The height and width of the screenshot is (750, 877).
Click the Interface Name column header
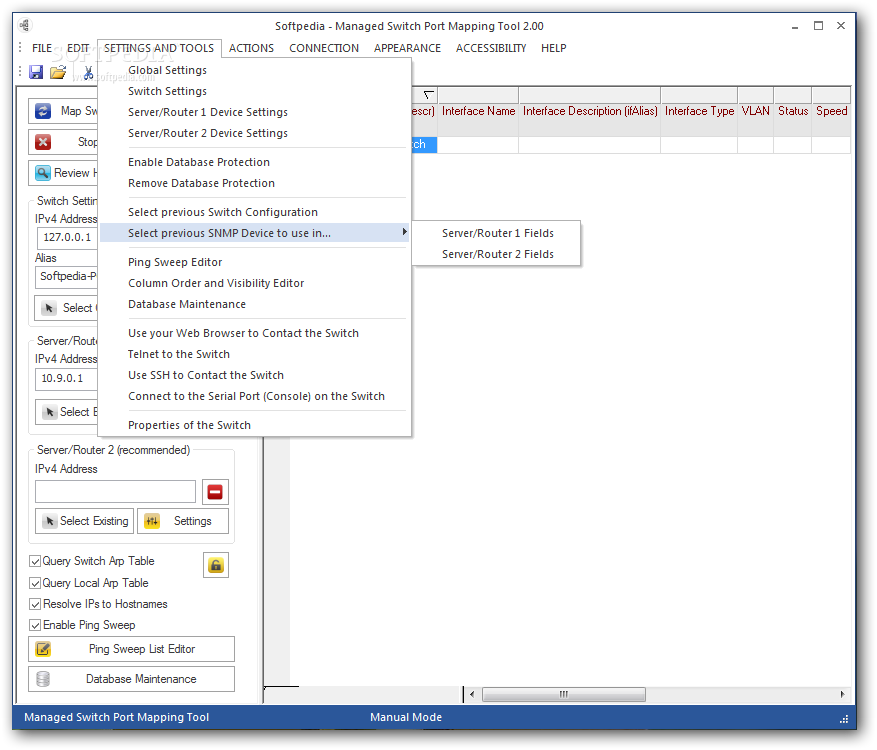click(478, 111)
